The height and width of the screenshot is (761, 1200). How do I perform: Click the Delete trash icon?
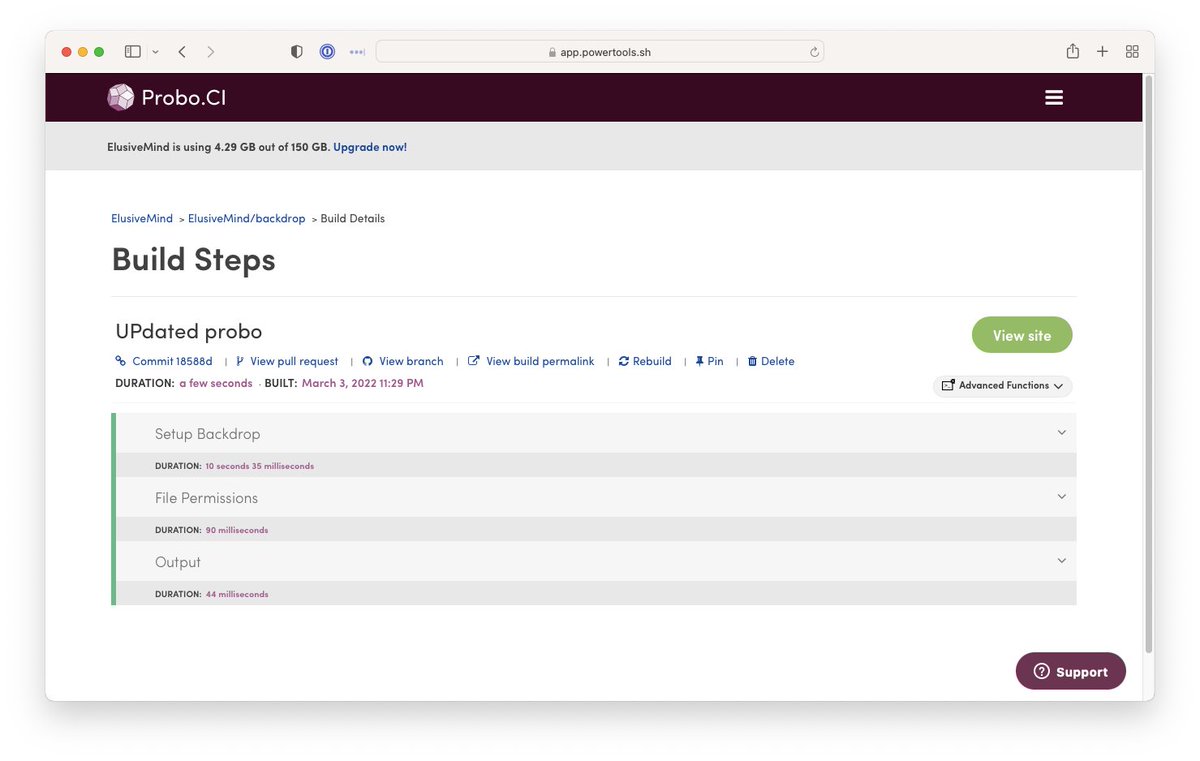[x=753, y=361]
